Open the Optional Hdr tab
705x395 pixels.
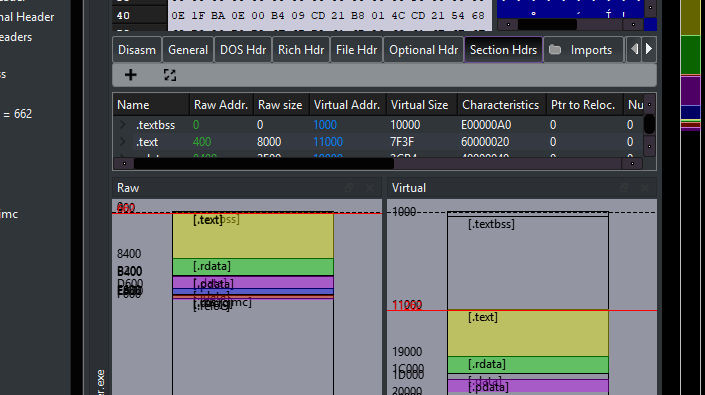point(424,50)
